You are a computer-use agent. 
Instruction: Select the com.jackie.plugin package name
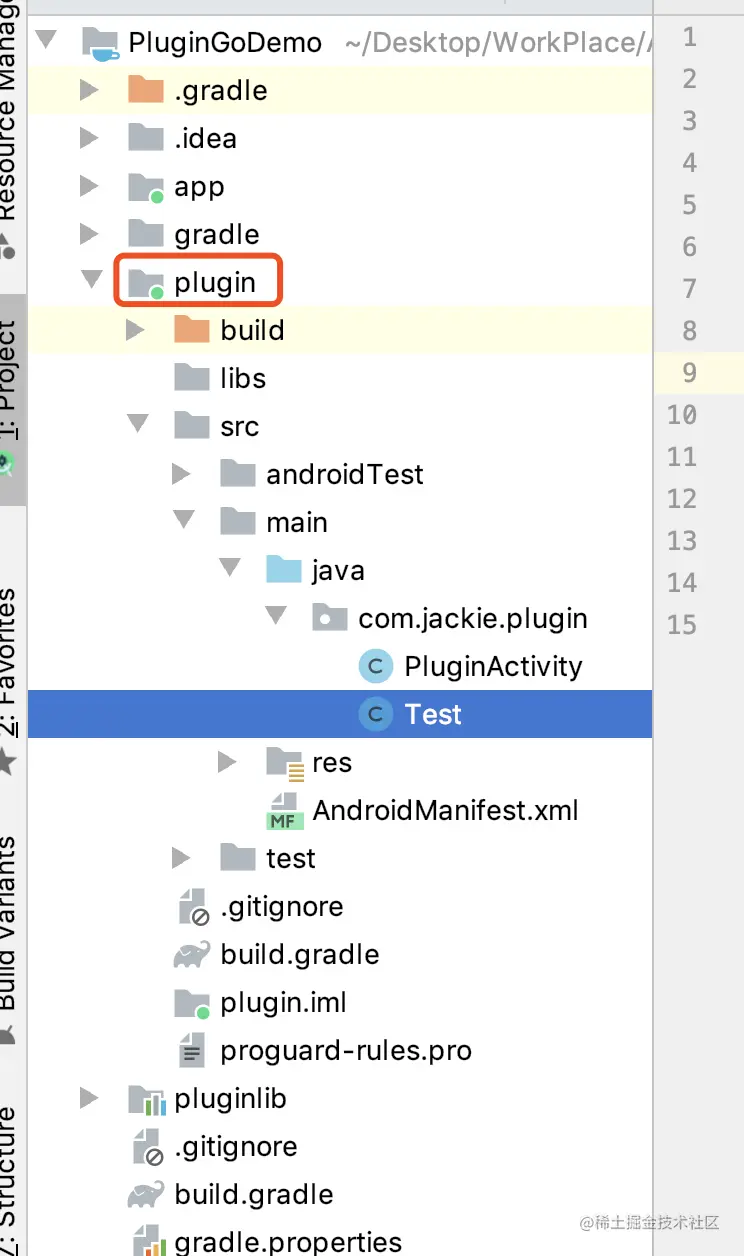pos(473,619)
